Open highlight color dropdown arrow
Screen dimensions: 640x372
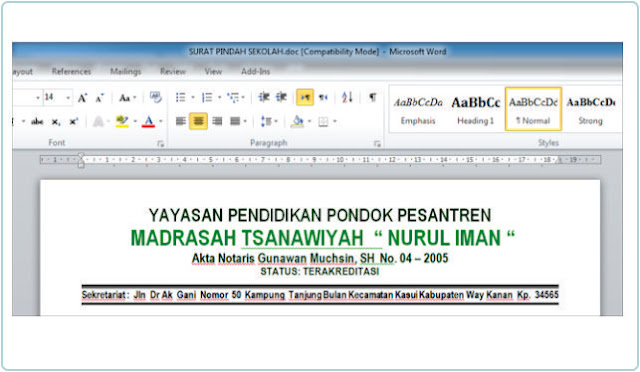135,121
